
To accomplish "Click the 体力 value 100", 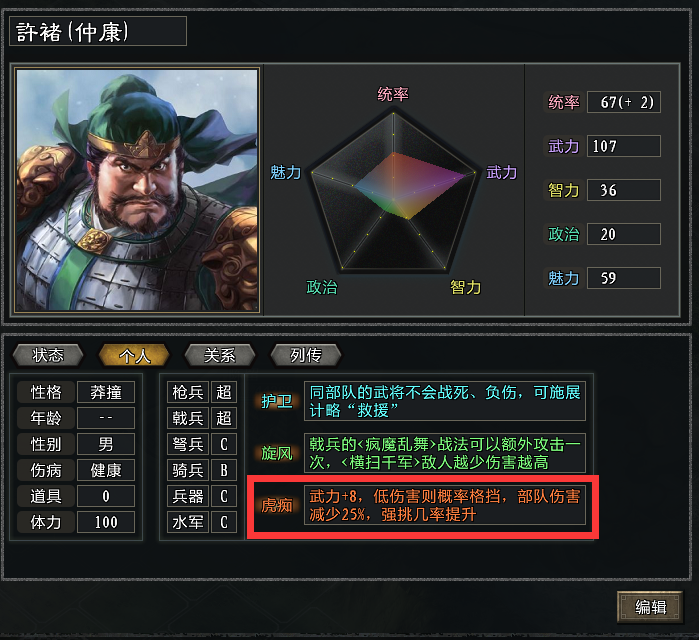I will 106,522.
